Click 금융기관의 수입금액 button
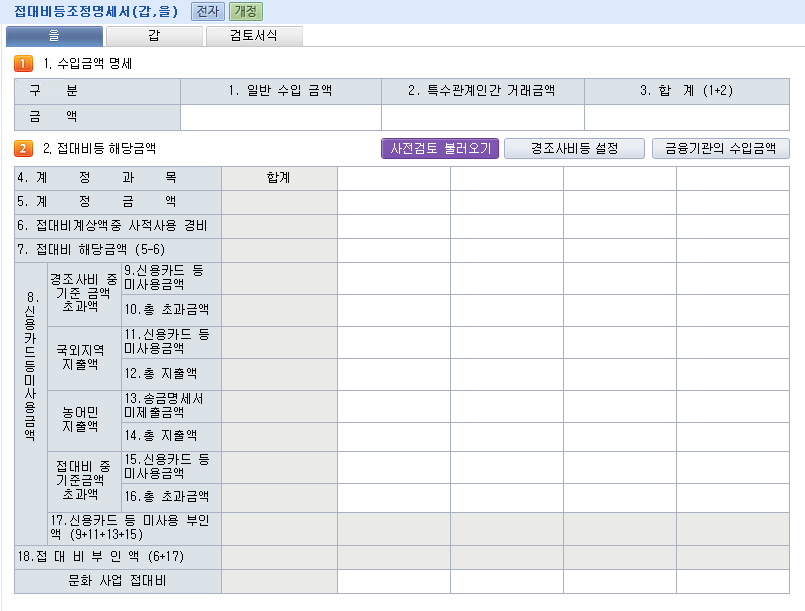 pos(720,148)
